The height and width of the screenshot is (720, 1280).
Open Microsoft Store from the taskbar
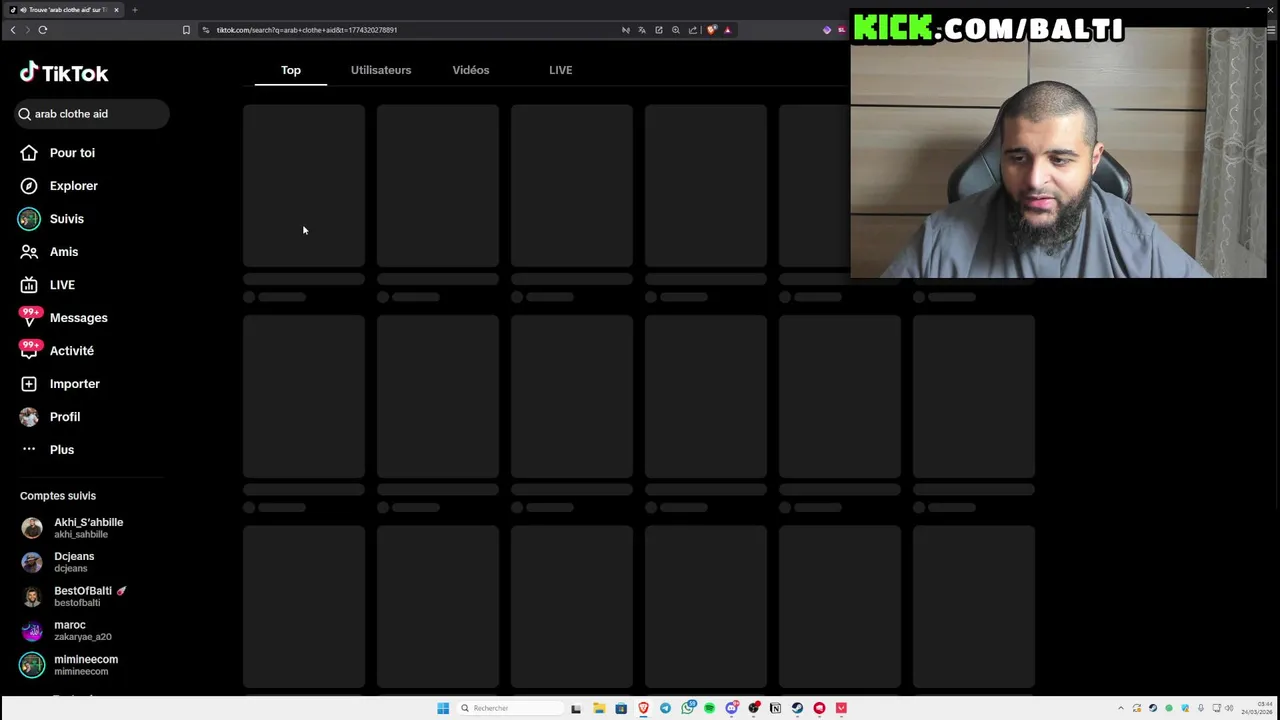point(621,708)
